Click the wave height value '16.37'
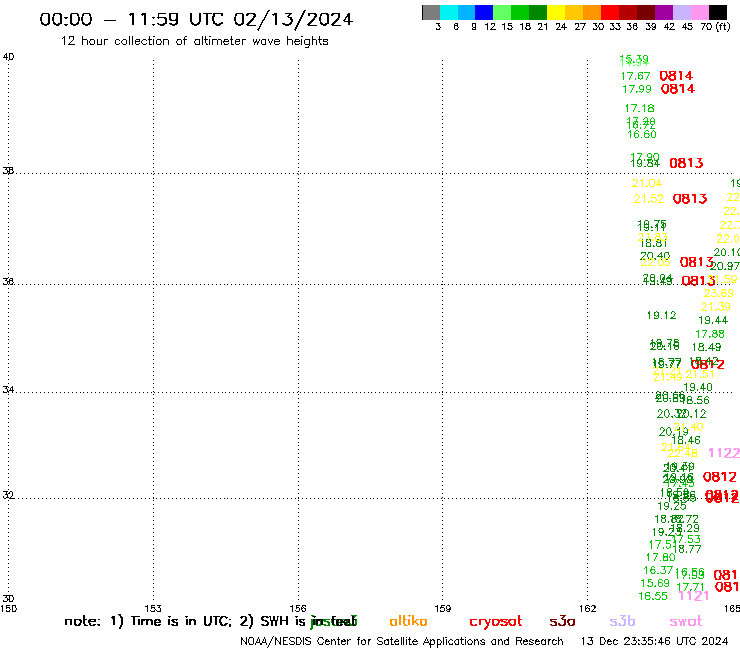Screen dimensions: 740x650 pyautogui.click(x=658, y=571)
